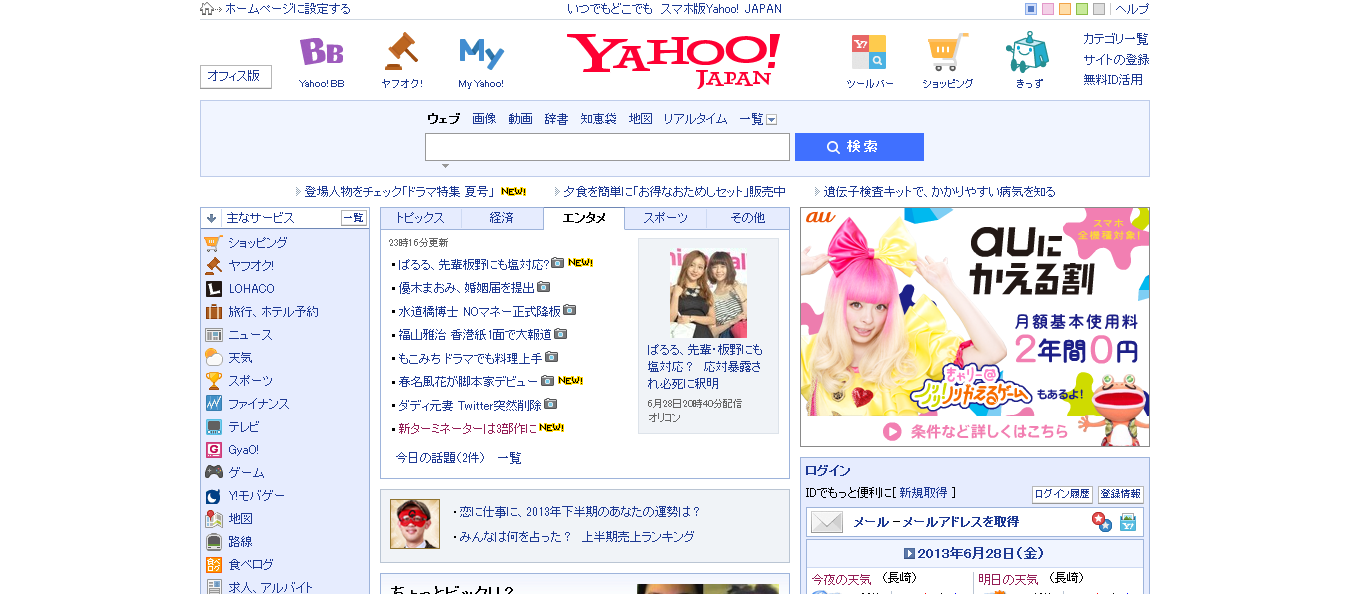Click camera icon beside ぱるる、先輩板野にも塩対応?
This screenshot has width=1349, height=594.
pyautogui.click(x=558, y=263)
